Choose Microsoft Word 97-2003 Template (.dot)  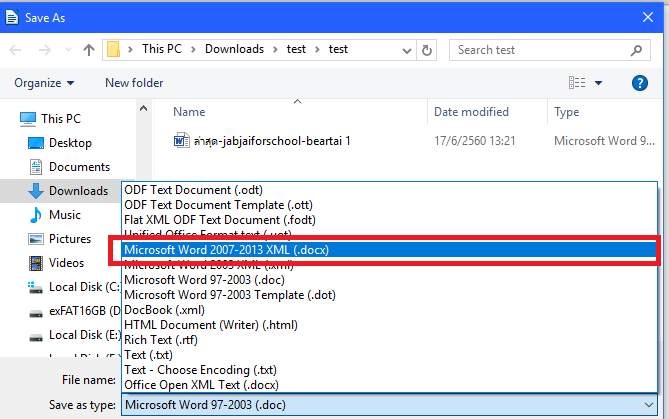pyautogui.click(x=389, y=295)
